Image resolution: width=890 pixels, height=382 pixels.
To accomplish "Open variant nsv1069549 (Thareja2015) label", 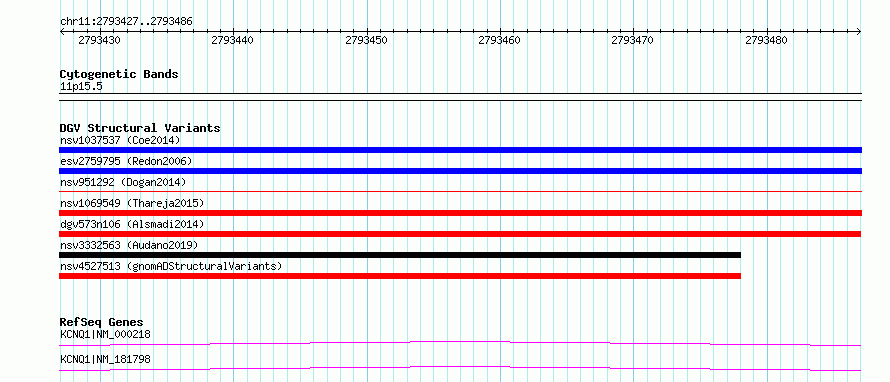I will click(x=132, y=203).
